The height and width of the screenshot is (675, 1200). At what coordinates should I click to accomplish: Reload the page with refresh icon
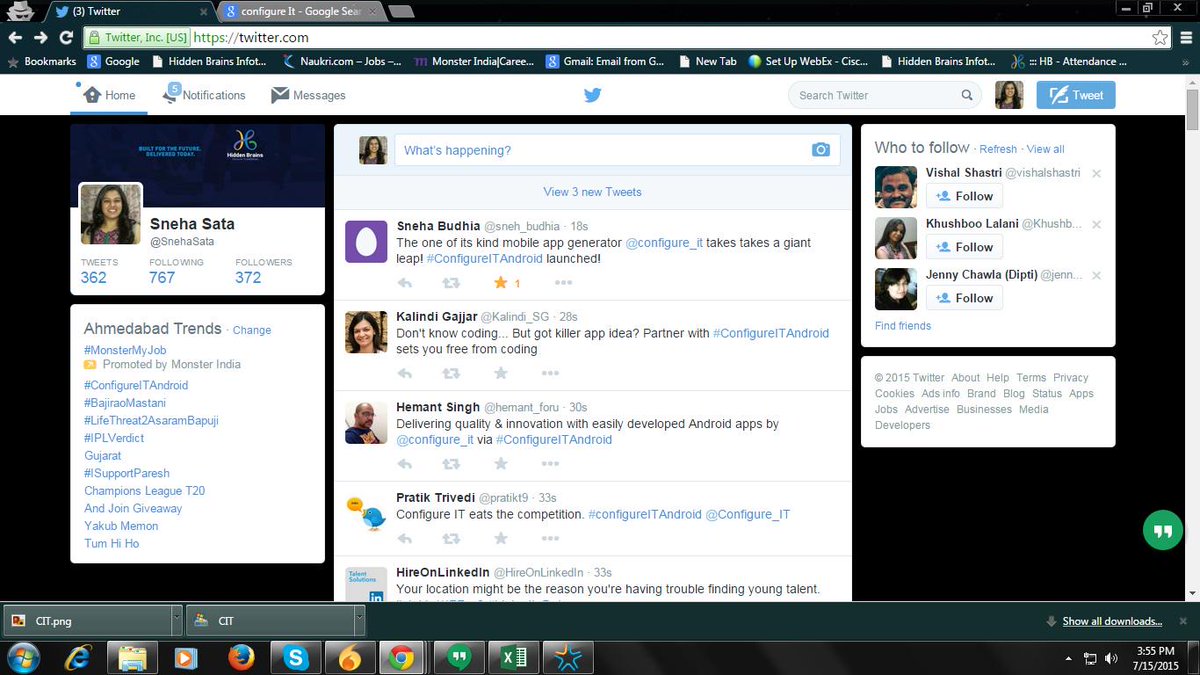(x=66, y=37)
